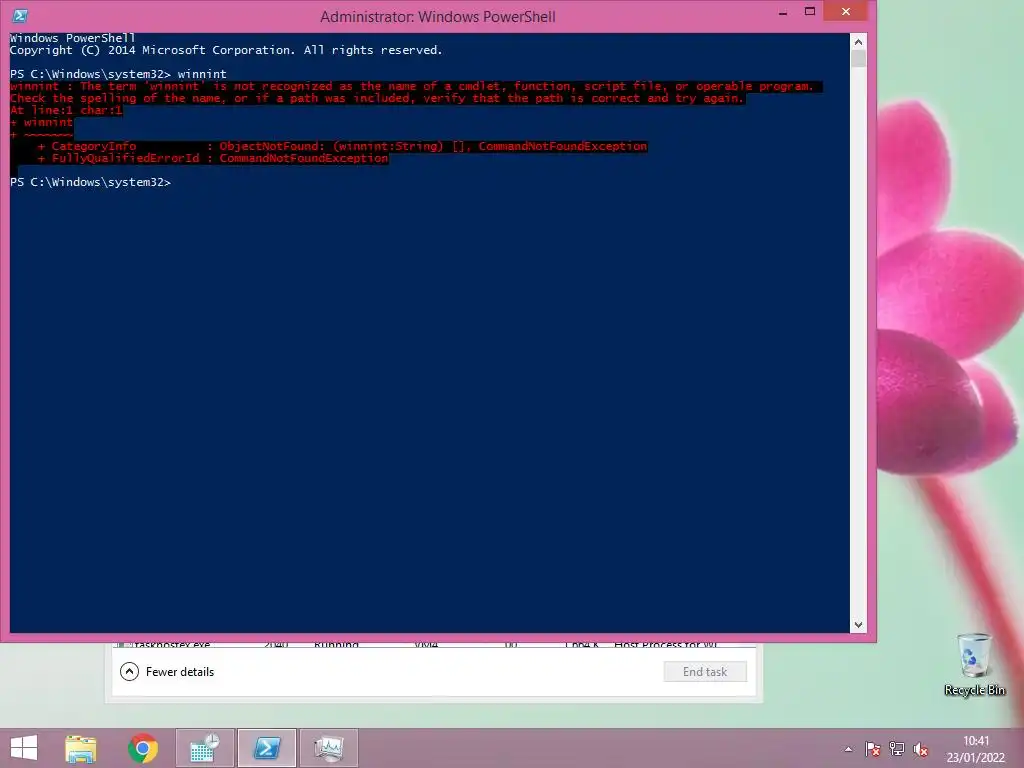This screenshot has width=1024, height=768.
Task: Open the Action Center flag icon
Action: 872,749
